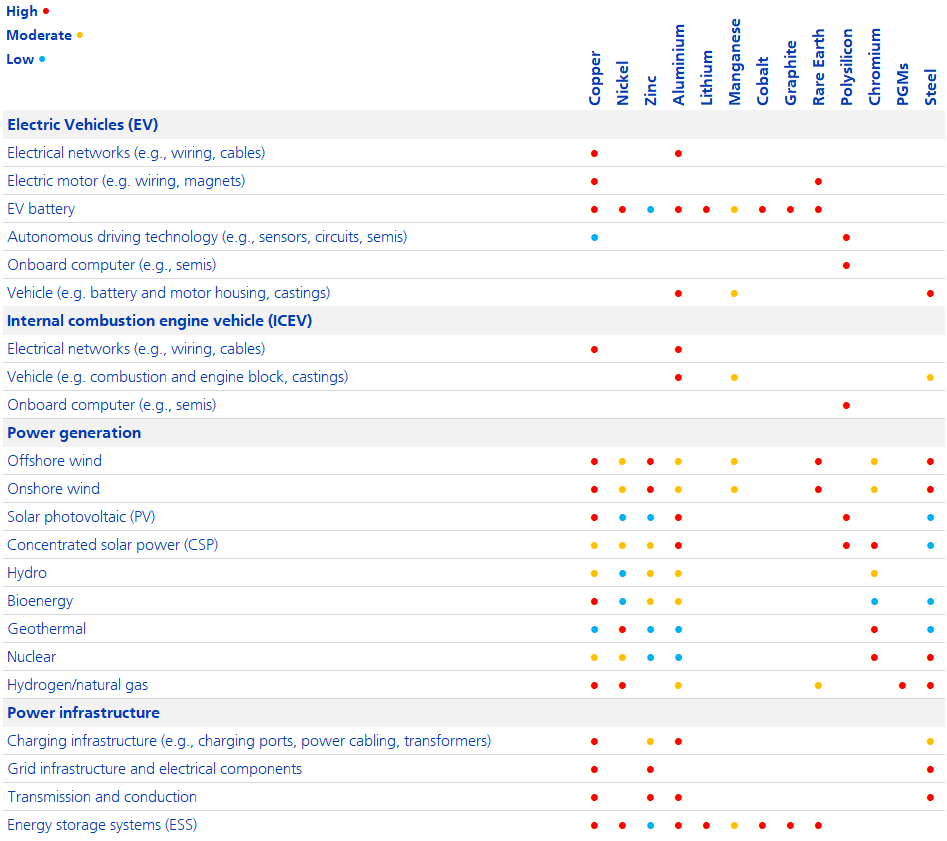The width and height of the screenshot is (947, 841).
Task: Select the Electric Vehicles (EV) section heading
Action: [x=83, y=125]
